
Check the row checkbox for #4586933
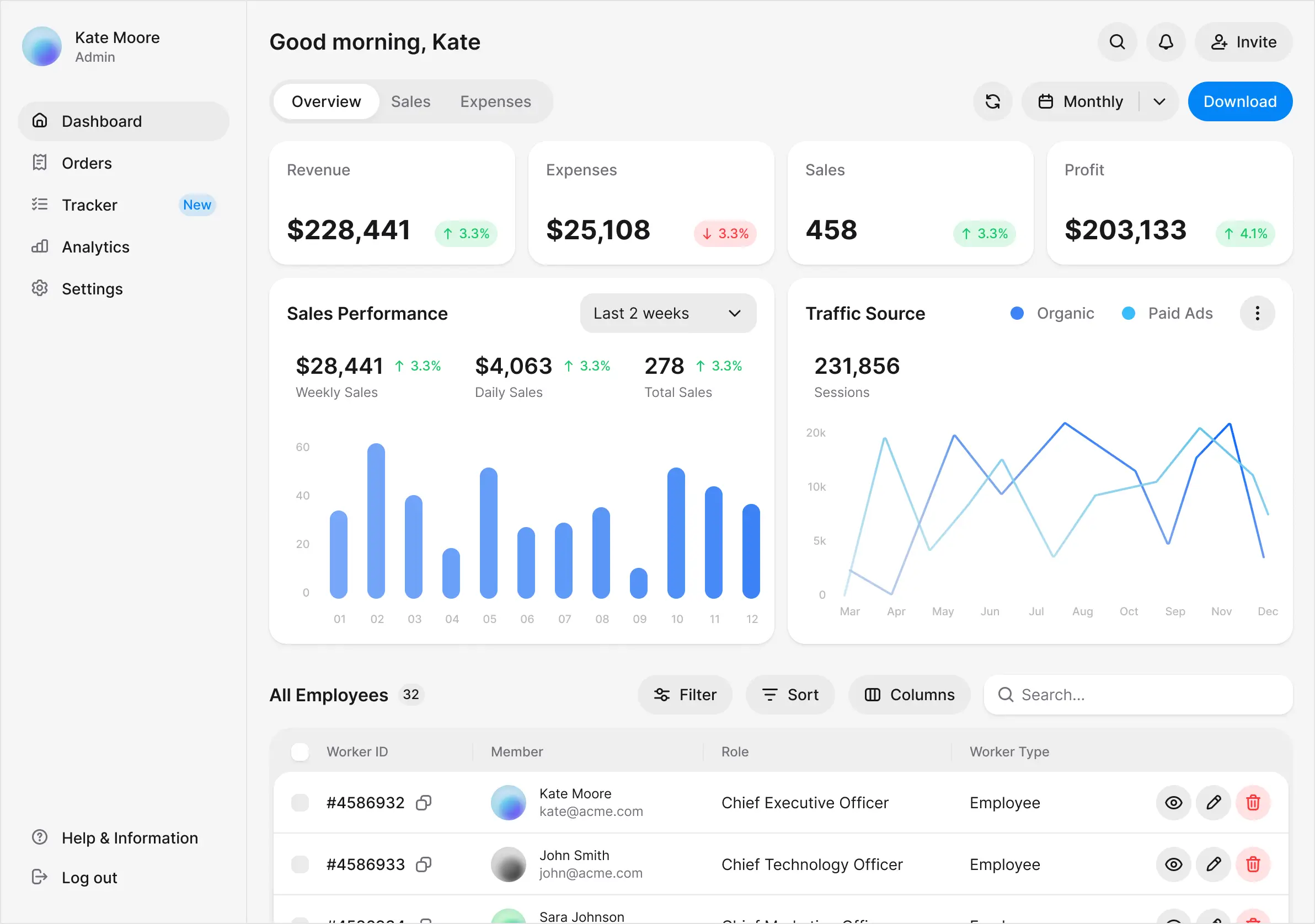300,864
